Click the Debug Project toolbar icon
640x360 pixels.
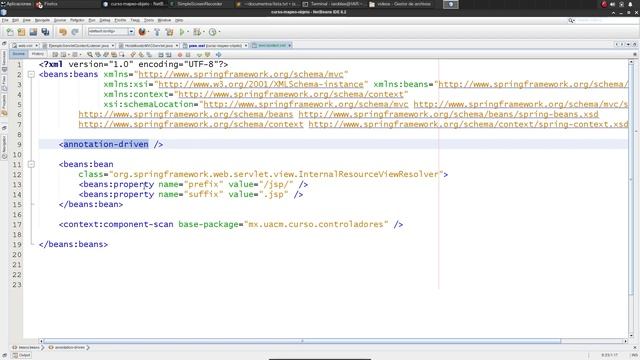click(x=197, y=32)
